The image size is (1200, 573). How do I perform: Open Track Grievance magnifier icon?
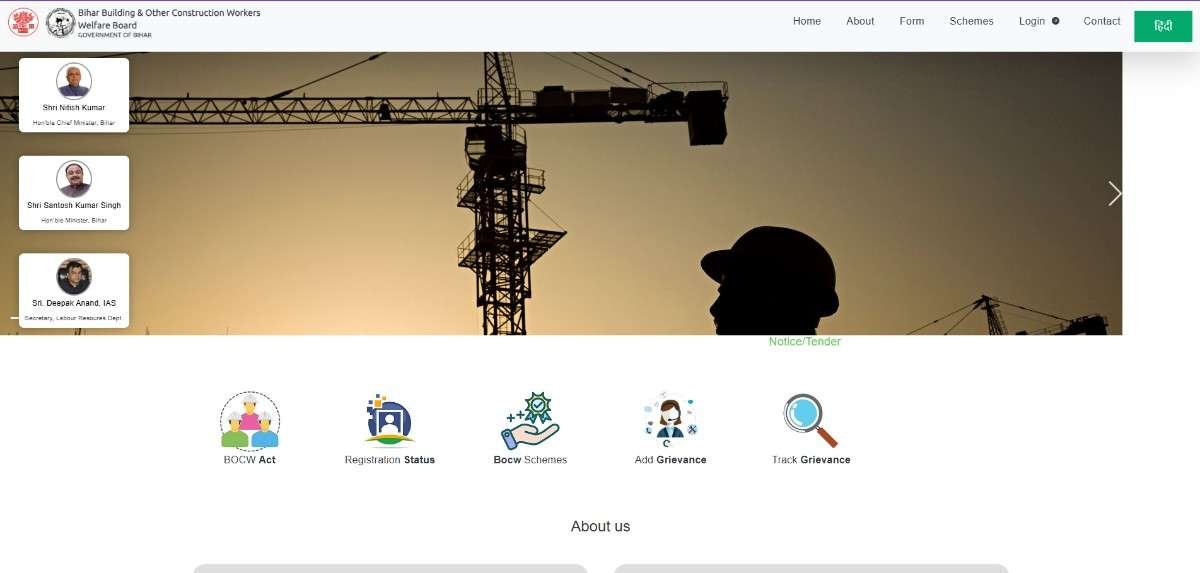point(810,421)
